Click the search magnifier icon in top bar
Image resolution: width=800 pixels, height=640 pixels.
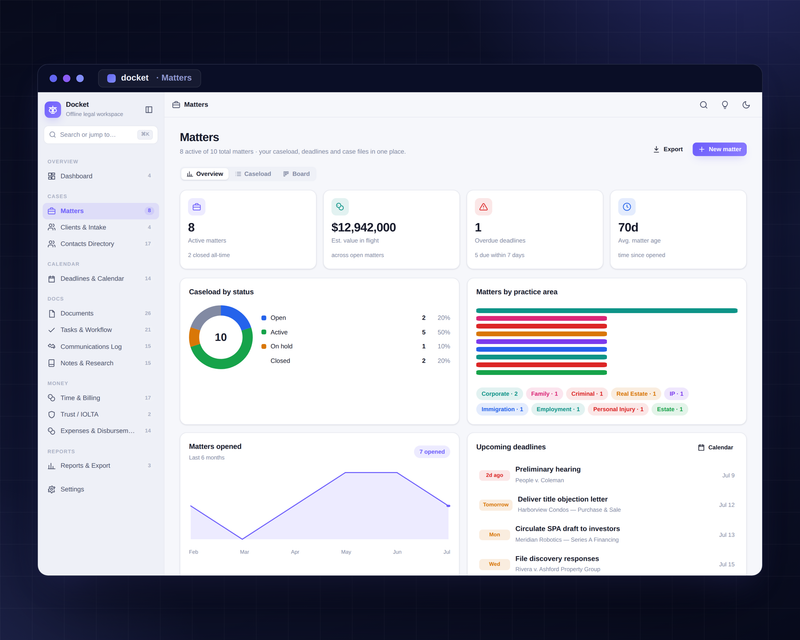703,105
